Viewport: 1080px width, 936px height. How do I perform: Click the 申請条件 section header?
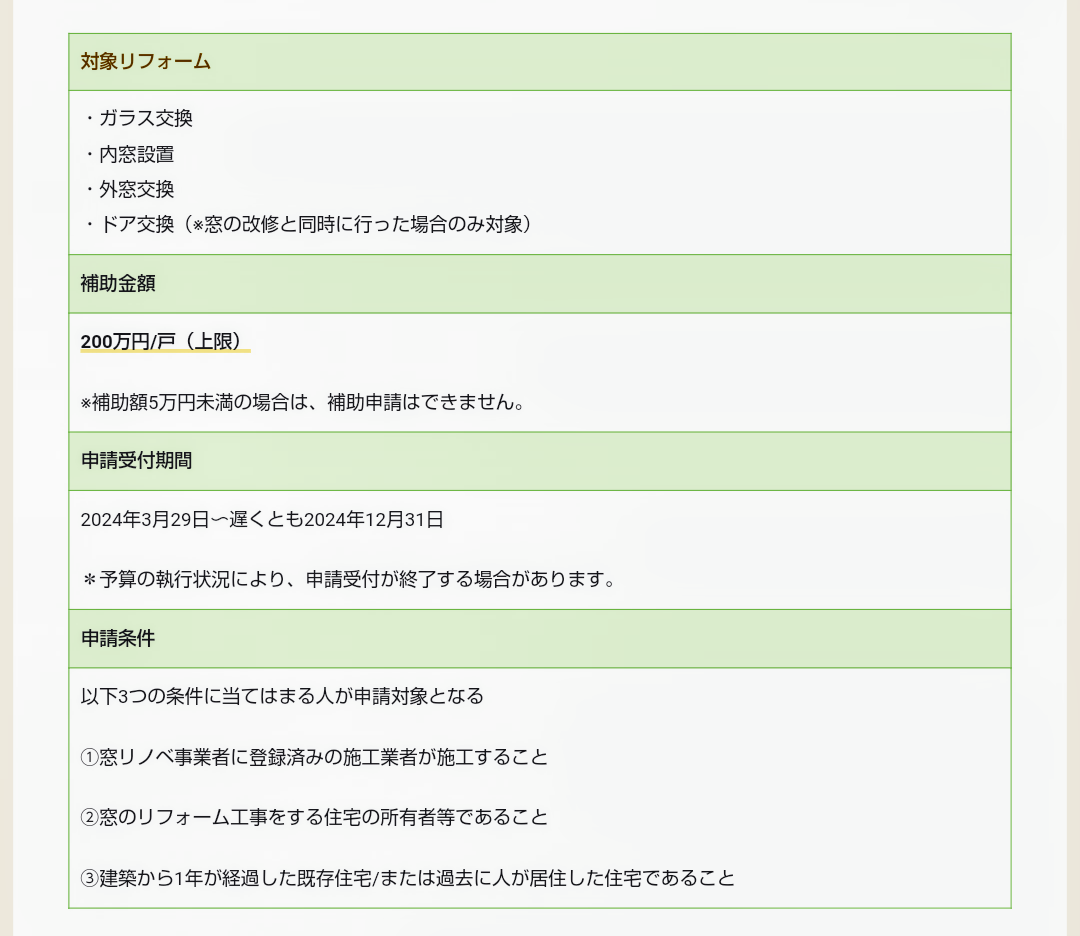(539, 638)
